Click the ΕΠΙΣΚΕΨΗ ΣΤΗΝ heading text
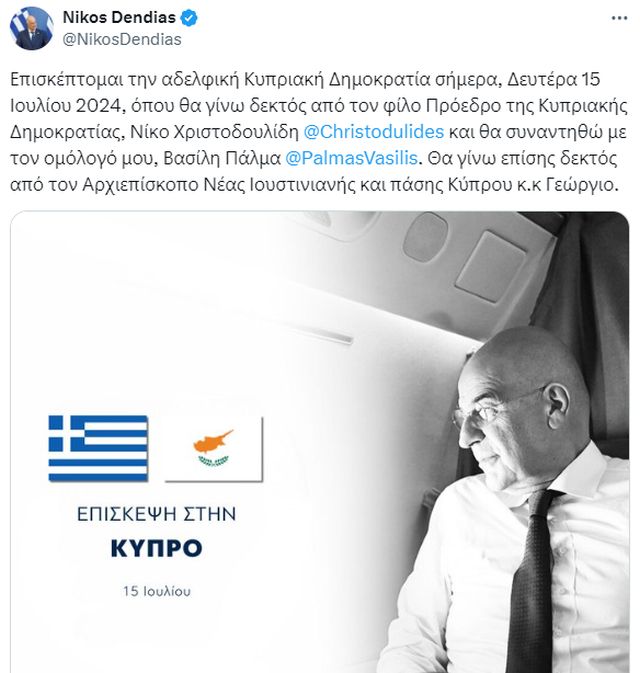 click(x=156, y=514)
